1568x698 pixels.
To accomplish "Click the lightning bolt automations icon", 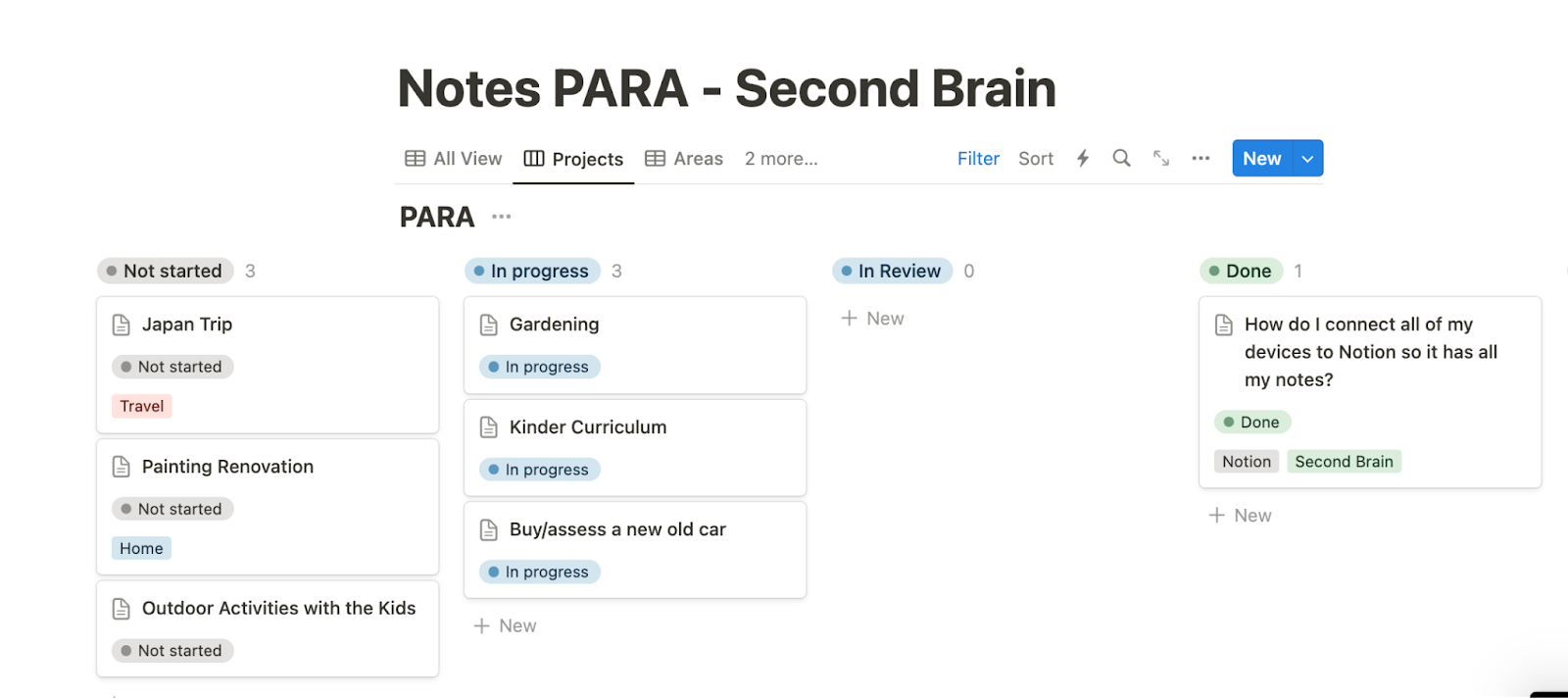I will pyautogui.click(x=1081, y=158).
